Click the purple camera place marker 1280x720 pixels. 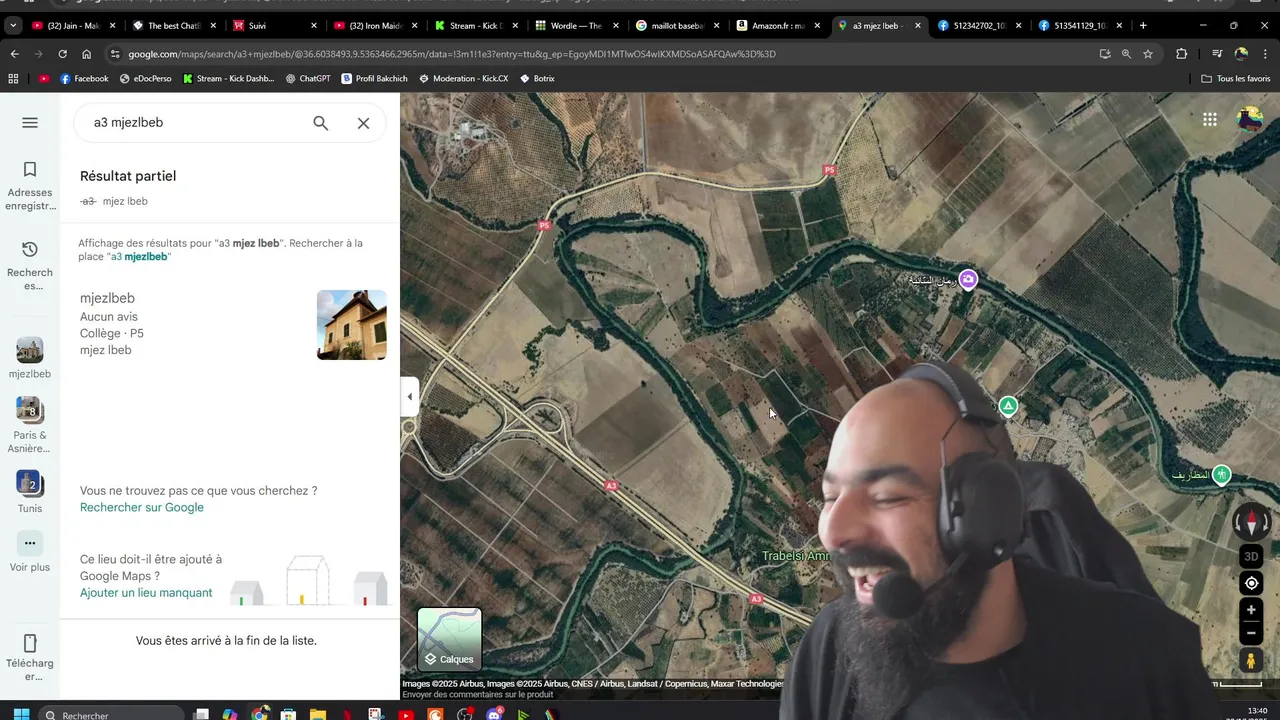pyautogui.click(x=968, y=279)
